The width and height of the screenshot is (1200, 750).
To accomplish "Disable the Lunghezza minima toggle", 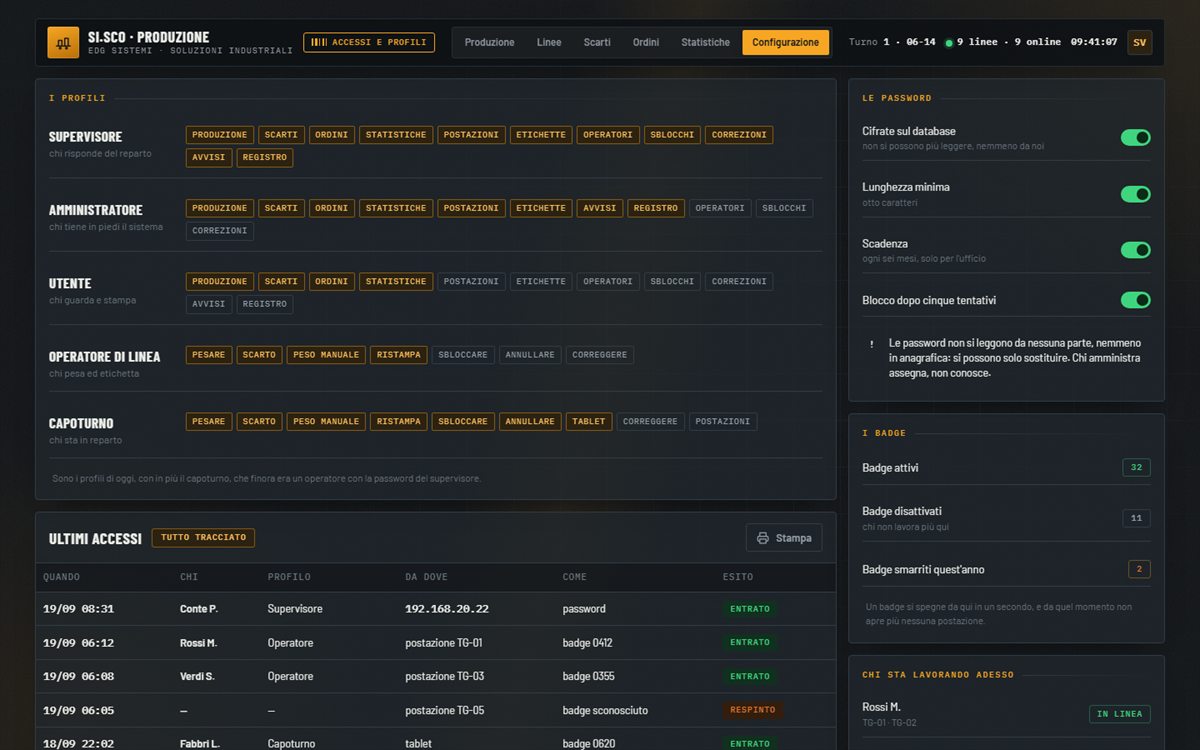I will pos(1135,193).
